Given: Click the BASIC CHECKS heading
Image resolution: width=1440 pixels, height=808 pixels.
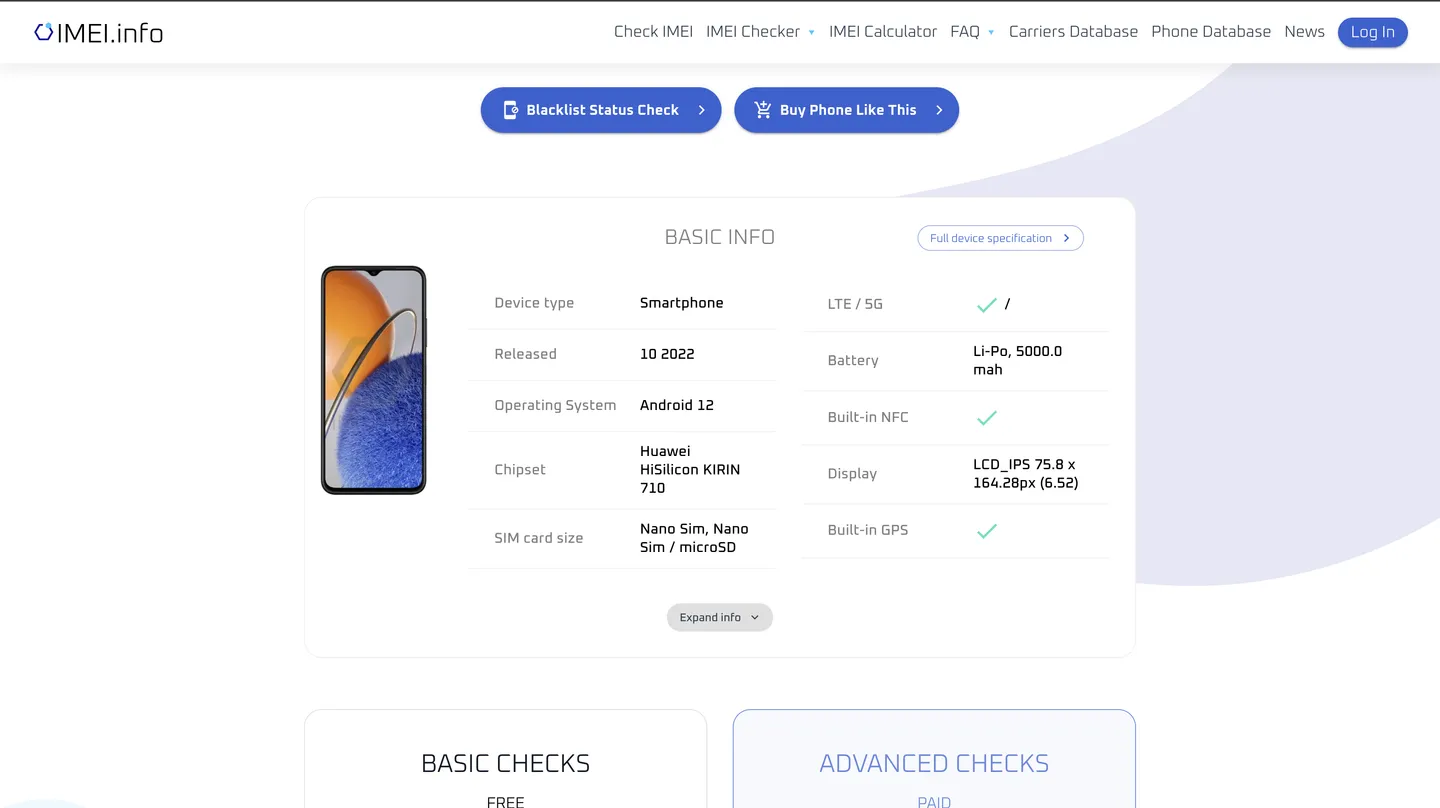Looking at the screenshot, I should pos(505,763).
